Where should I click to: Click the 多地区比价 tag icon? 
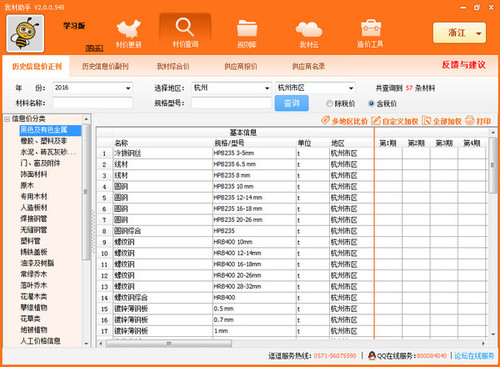[x=325, y=120]
